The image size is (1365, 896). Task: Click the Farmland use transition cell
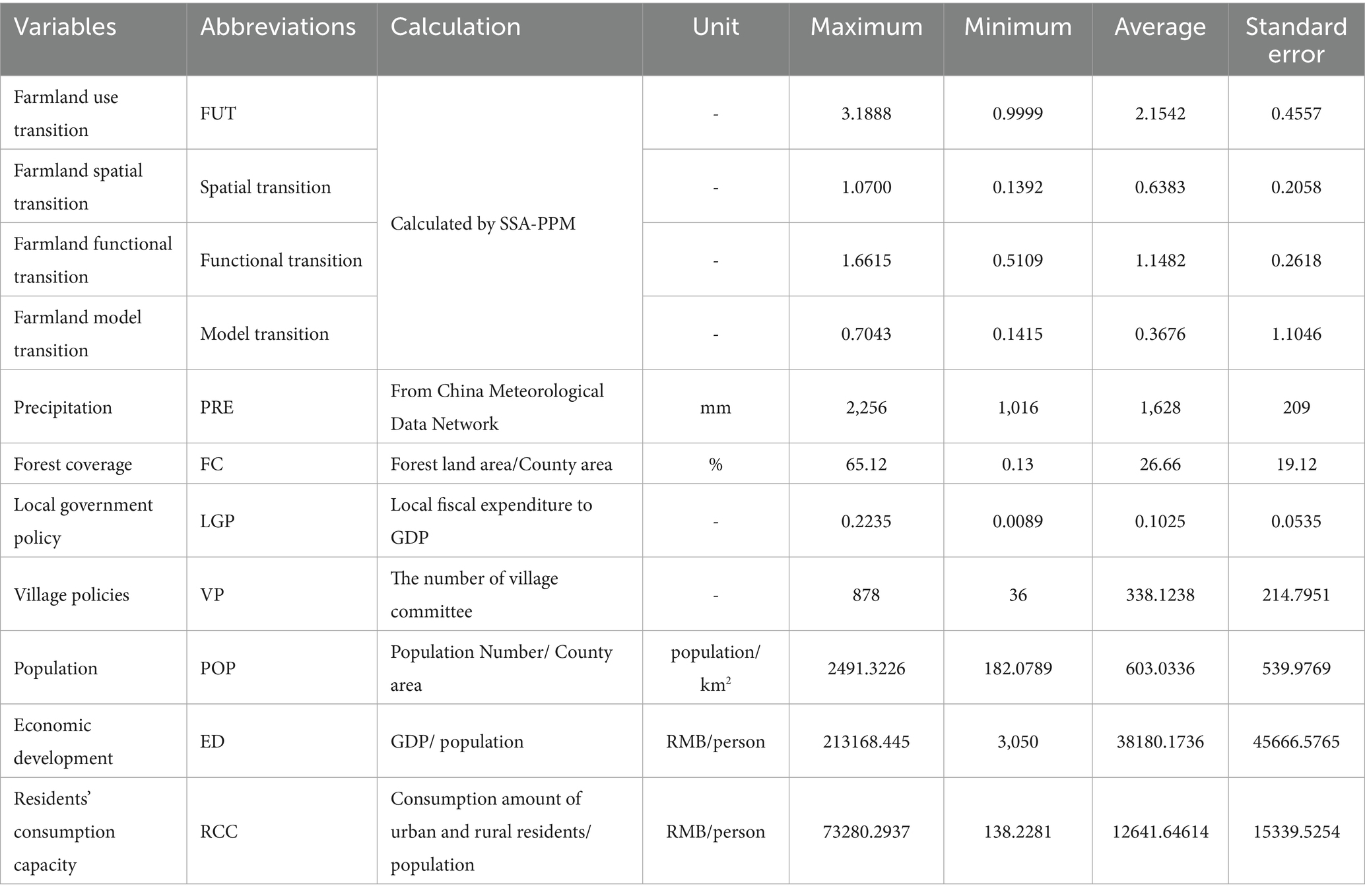pos(66,113)
